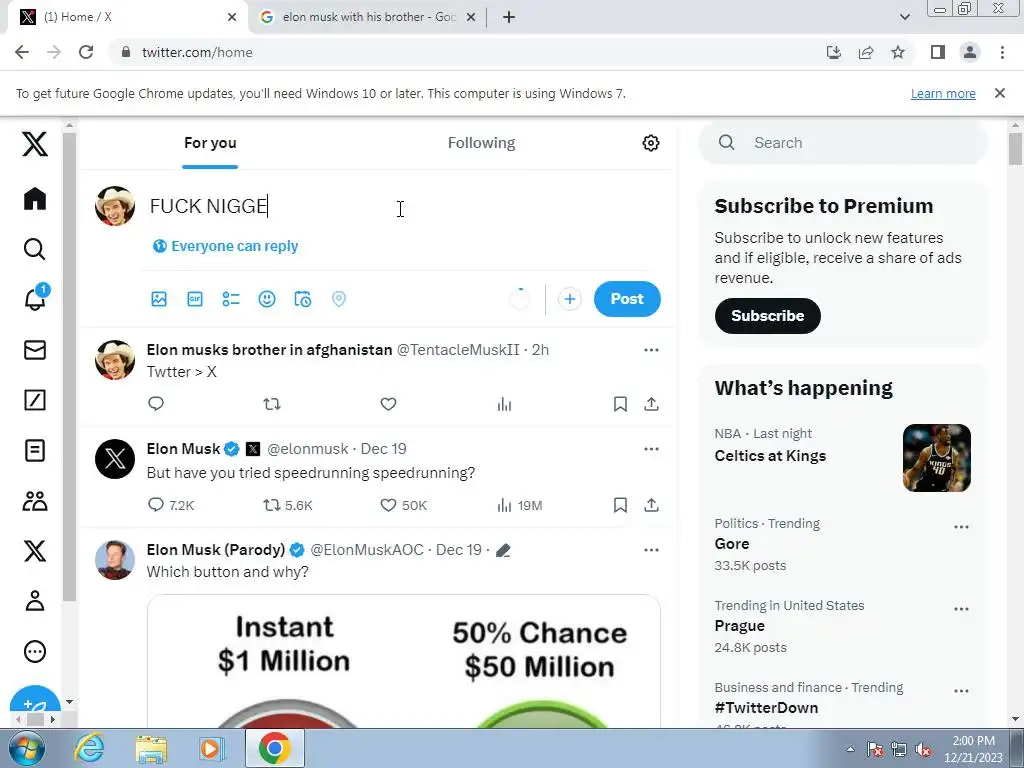Bookmark this page with star icon
Screen dimensions: 1024x768
point(898,52)
